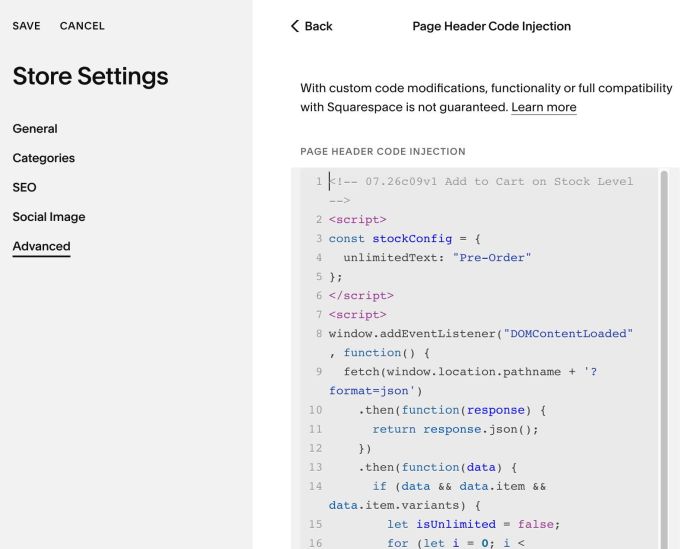Click the code editor vertical scrollbar

click(x=664, y=359)
